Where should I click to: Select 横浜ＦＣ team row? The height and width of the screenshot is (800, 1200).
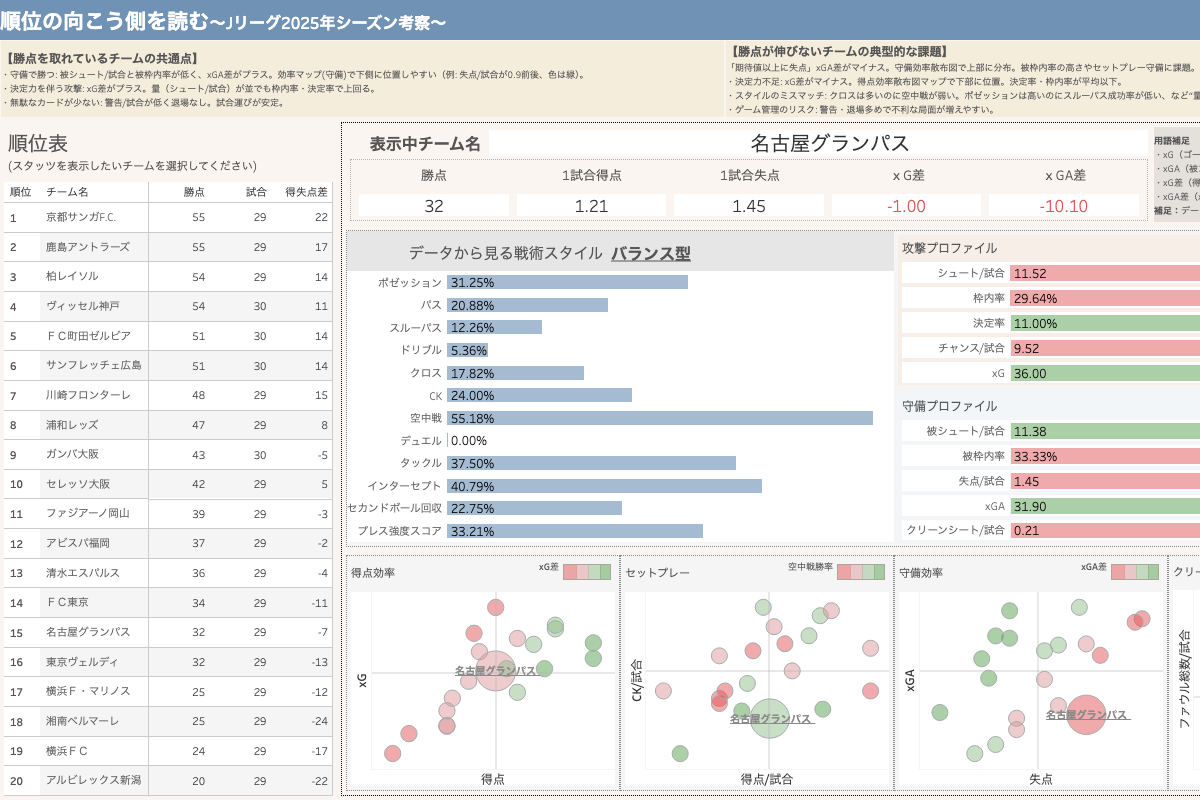click(168, 751)
